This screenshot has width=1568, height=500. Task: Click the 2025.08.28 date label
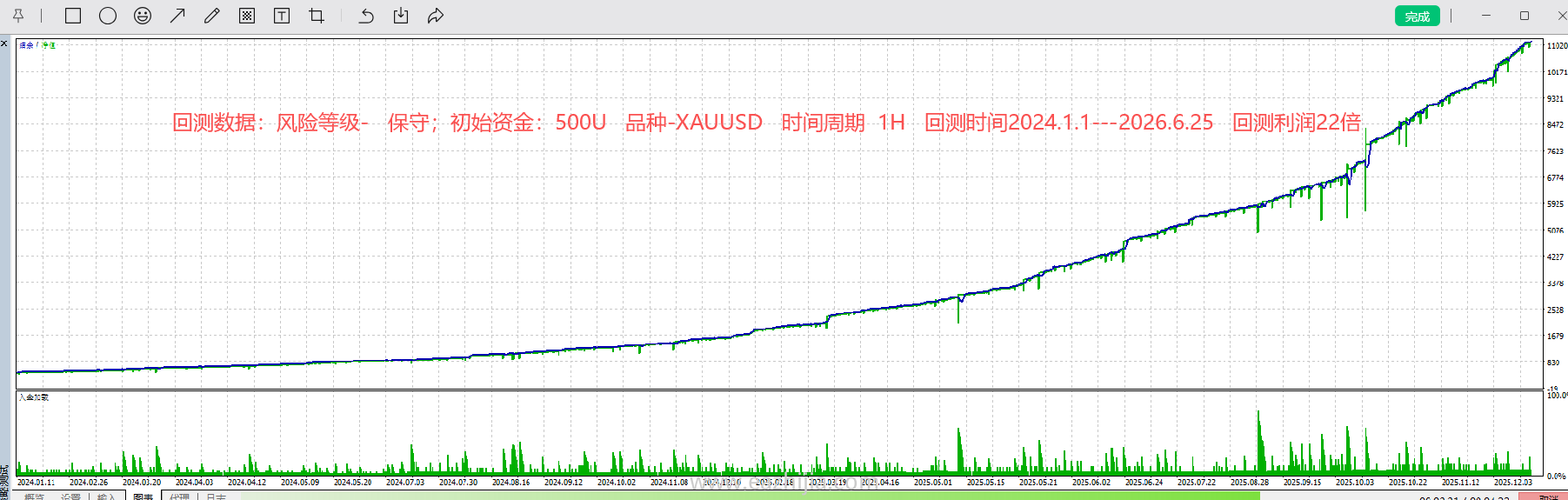(x=1250, y=482)
